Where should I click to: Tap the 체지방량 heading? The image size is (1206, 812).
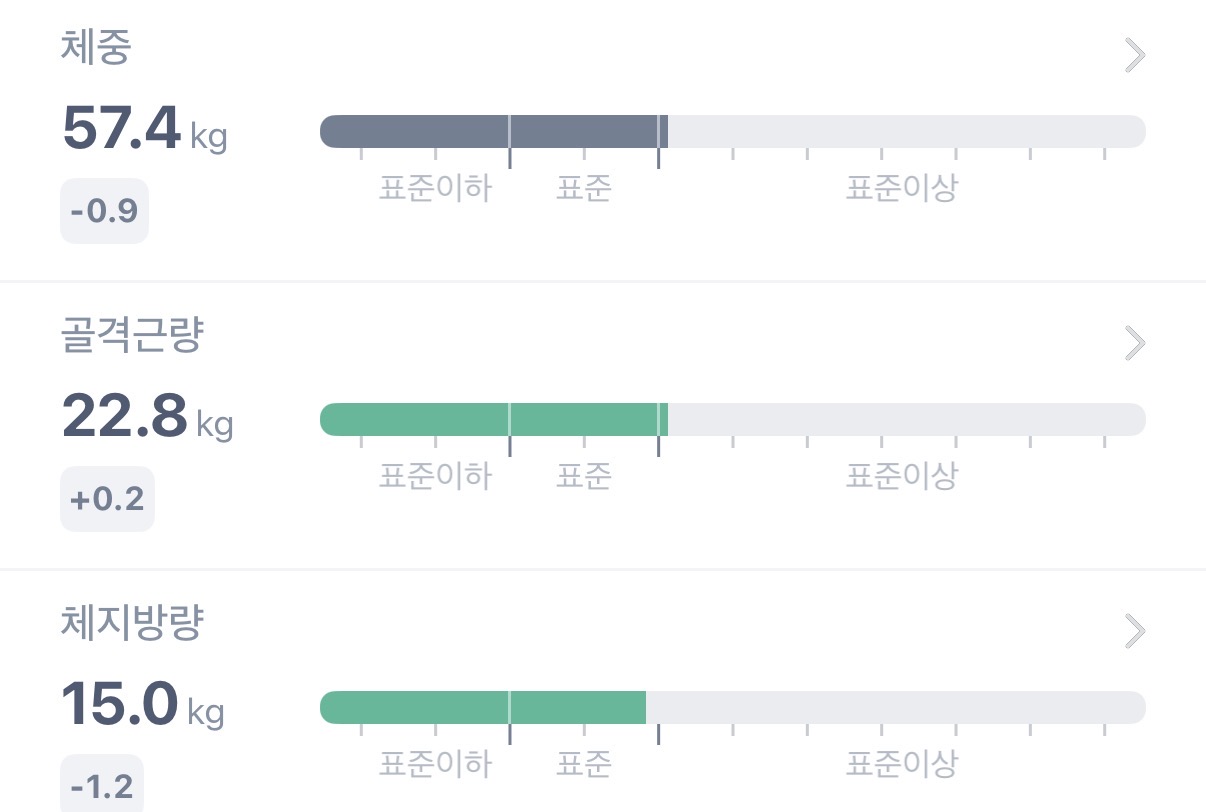132,624
